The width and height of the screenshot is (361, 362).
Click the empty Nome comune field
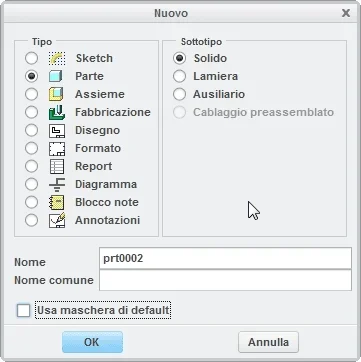pos(225,280)
